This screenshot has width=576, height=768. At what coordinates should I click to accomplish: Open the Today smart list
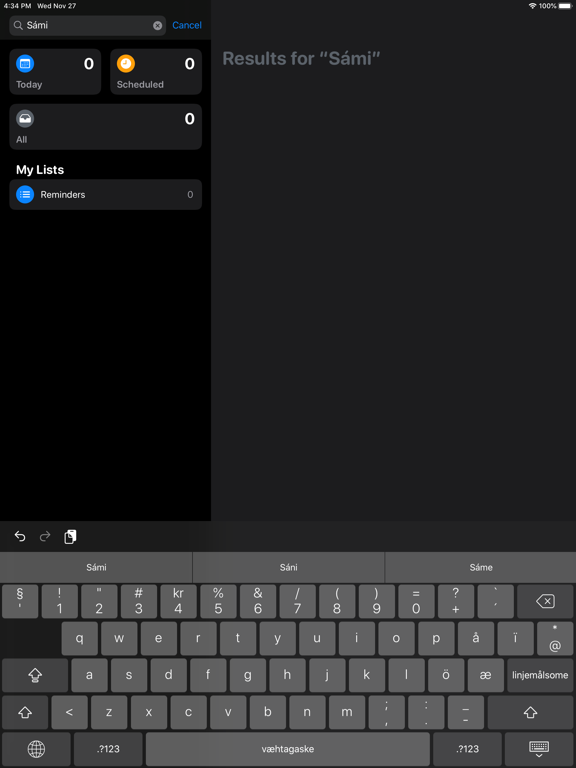point(55,72)
